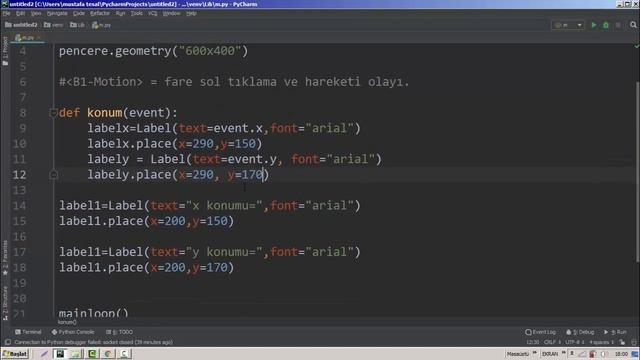Run the program with green play icon
Image resolution: width=640 pixels, height=360 pixels.
(x=594, y=25)
